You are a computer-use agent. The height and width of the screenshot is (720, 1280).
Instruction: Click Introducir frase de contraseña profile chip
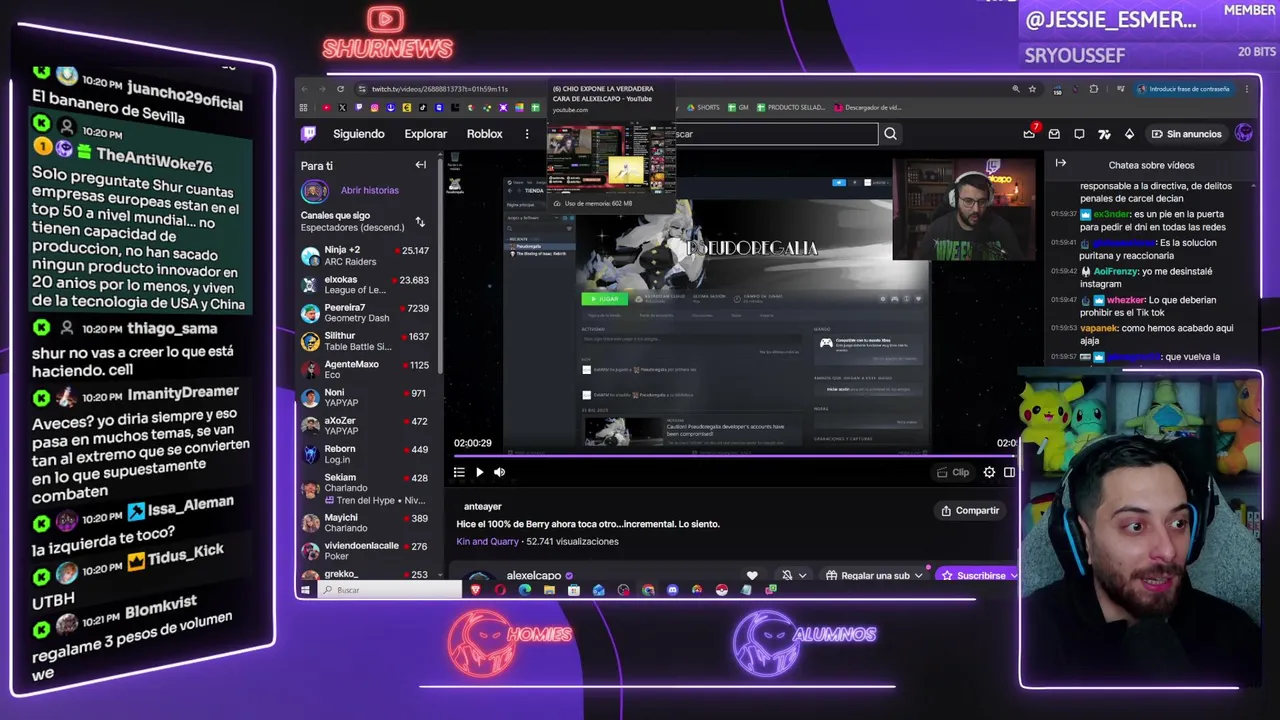click(x=1183, y=89)
